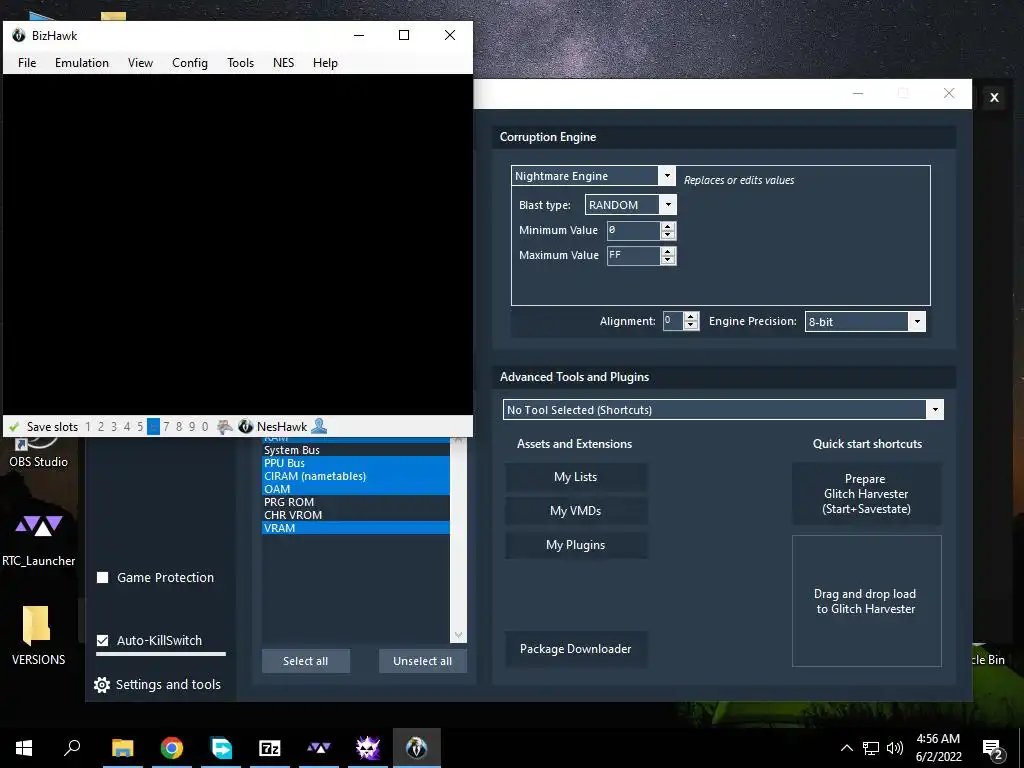
Task: Open the NES menu
Action: [x=283, y=63]
